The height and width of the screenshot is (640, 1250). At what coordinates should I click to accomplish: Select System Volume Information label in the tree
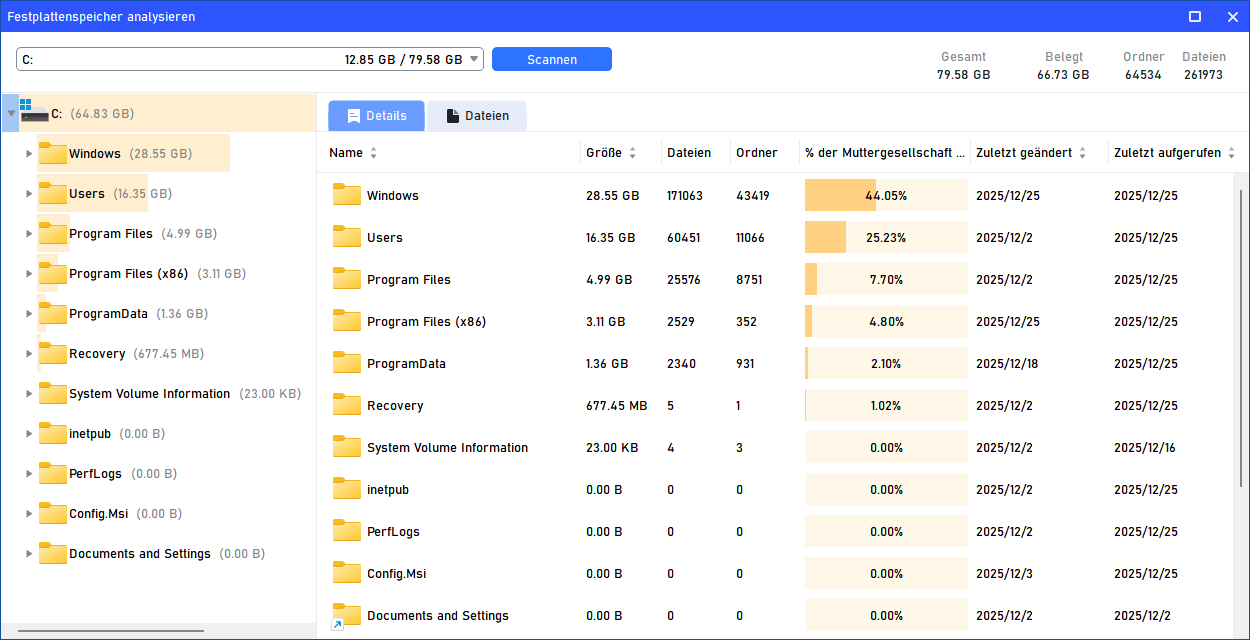pos(150,394)
